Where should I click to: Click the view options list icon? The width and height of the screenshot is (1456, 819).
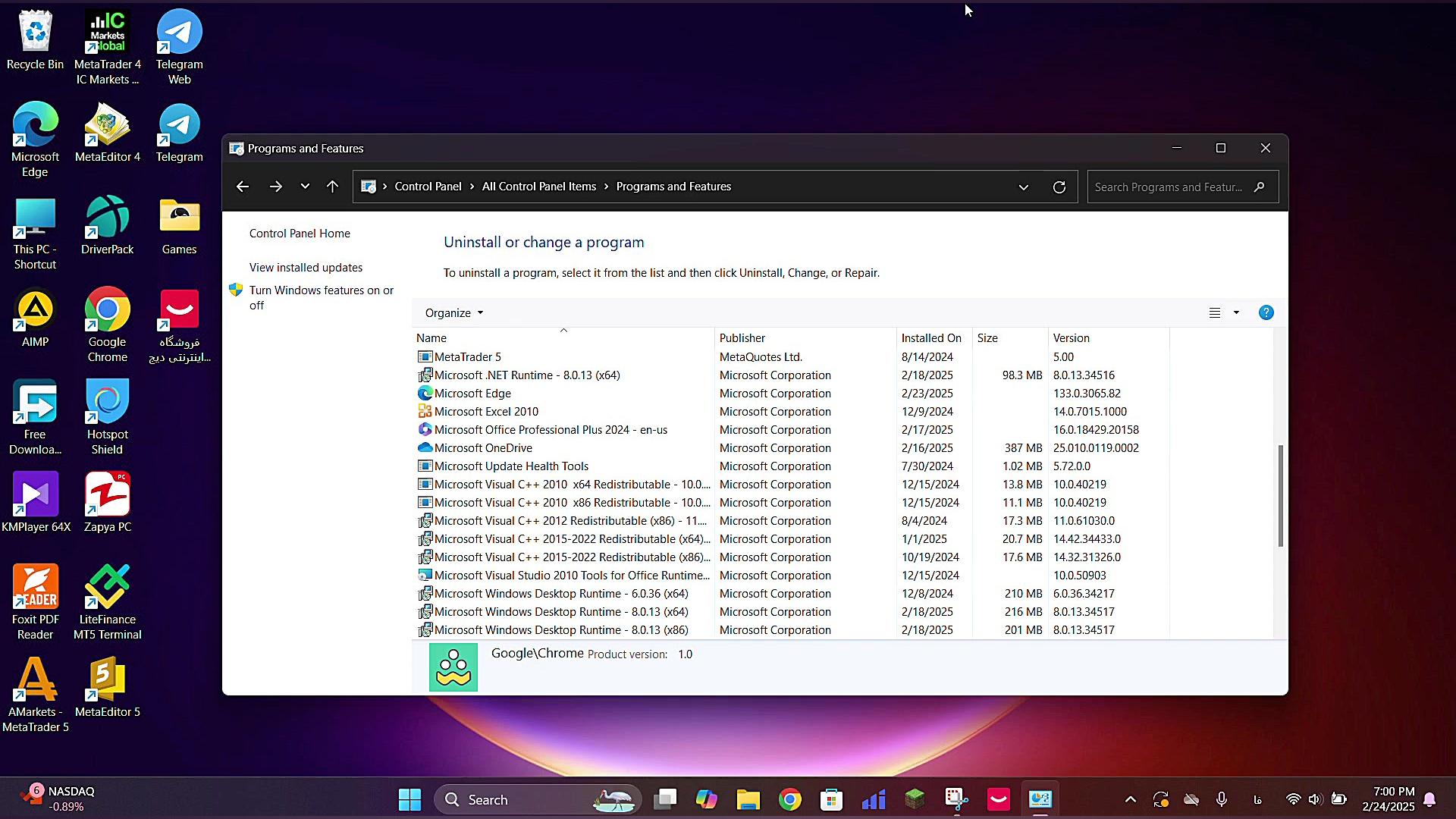click(x=1214, y=312)
